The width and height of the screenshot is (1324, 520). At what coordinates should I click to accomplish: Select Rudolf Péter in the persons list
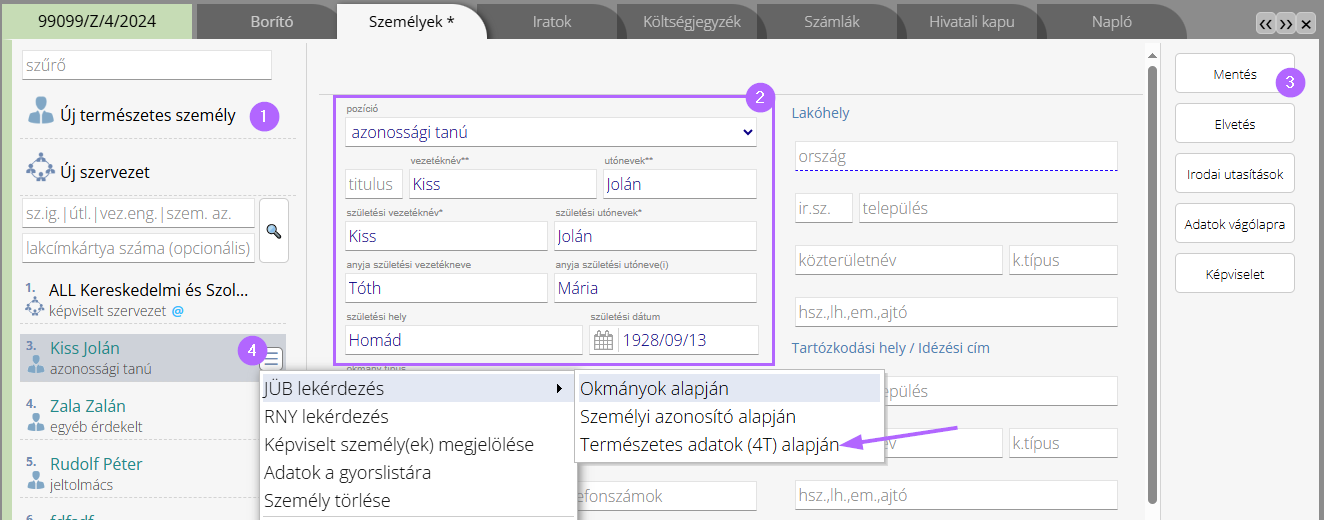(x=153, y=474)
